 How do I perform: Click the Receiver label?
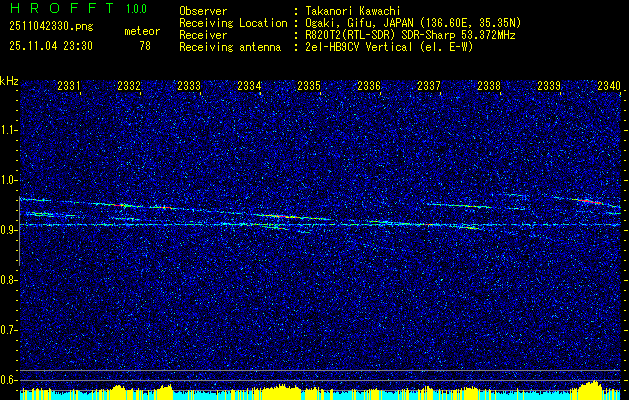tap(203, 35)
